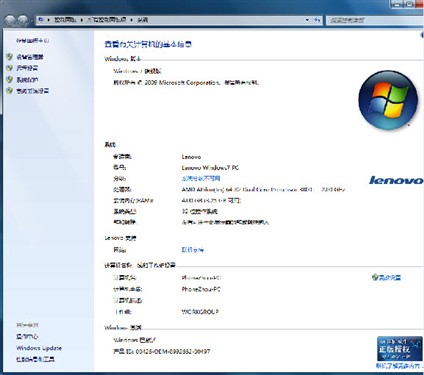This screenshot has width=424, height=375.
Task: Click the AMD Athlon processor text
Action: (263, 189)
